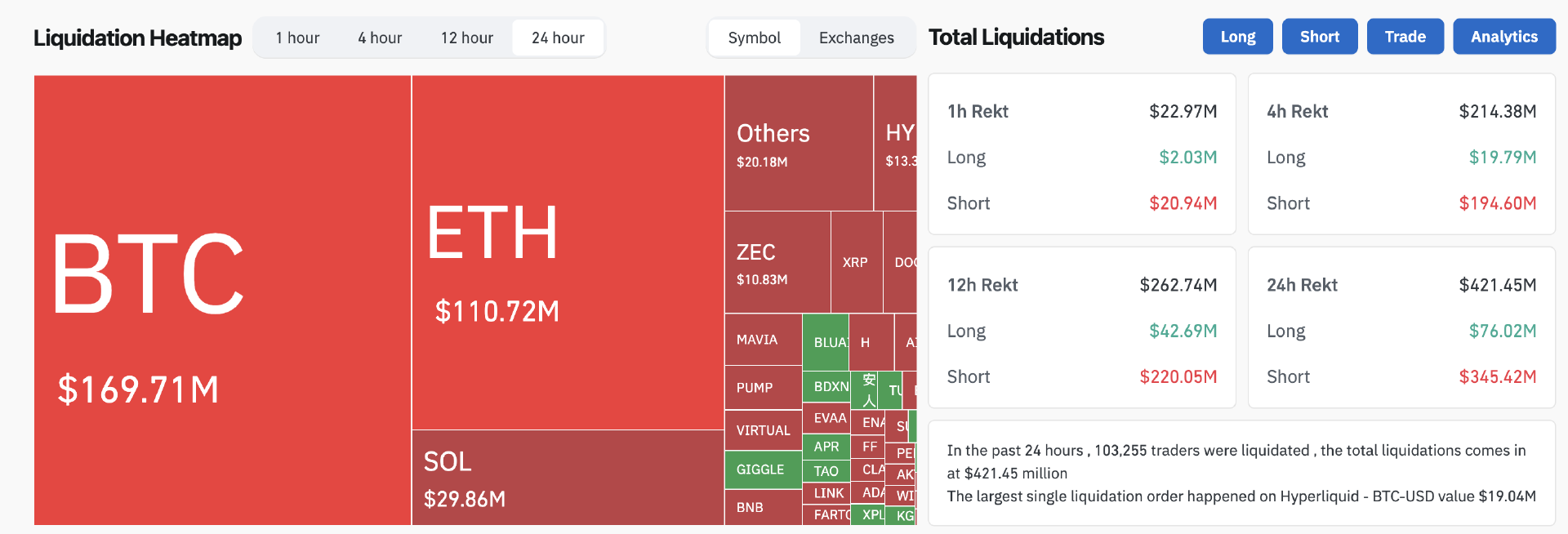
Task: Open the Analytics page
Action: click(x=1503, y=36)
